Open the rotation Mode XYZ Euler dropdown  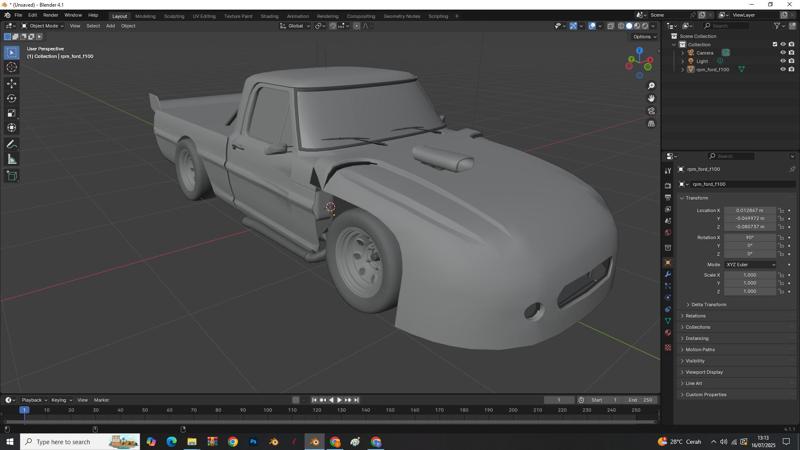point(749,264)
